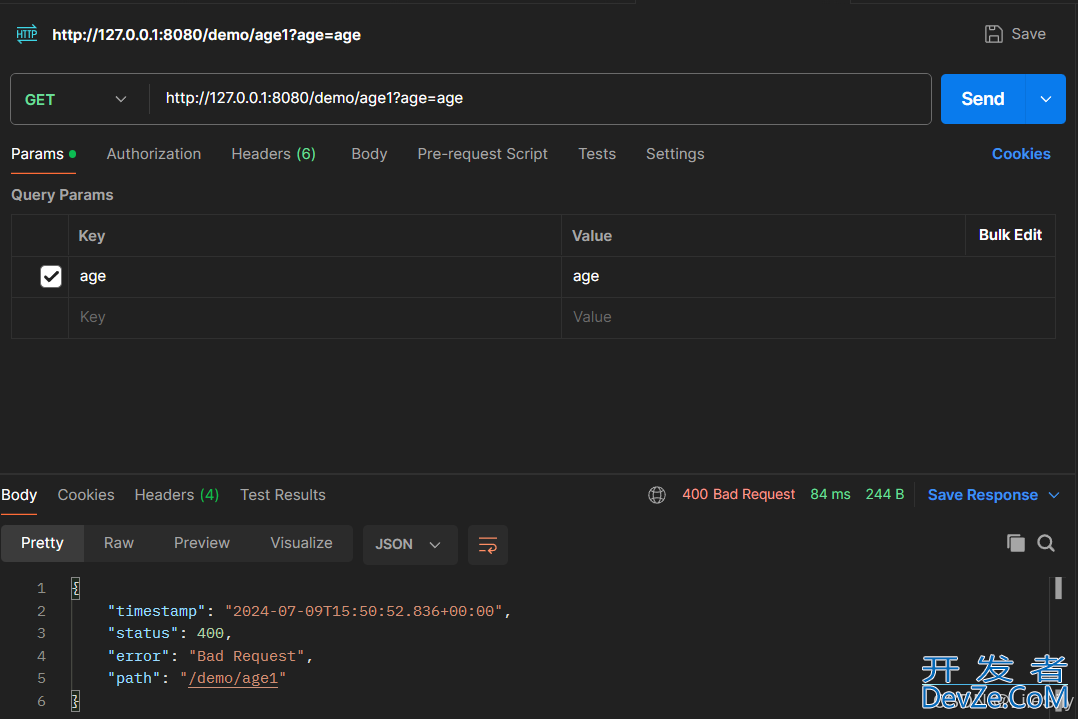Open the request Headers (6) tab
1078x719 pixels.
[274, 154]
